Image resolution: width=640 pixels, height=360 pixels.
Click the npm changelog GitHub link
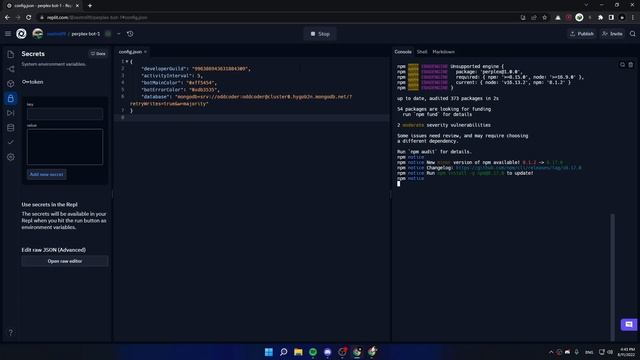point(518,168)
